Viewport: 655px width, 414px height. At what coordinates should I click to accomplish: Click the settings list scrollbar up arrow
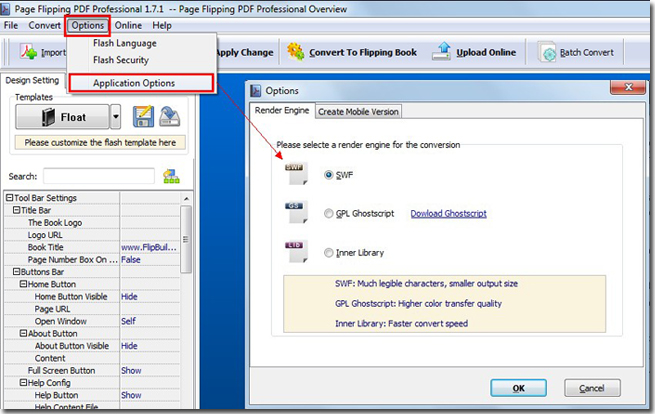coord(186,198)
